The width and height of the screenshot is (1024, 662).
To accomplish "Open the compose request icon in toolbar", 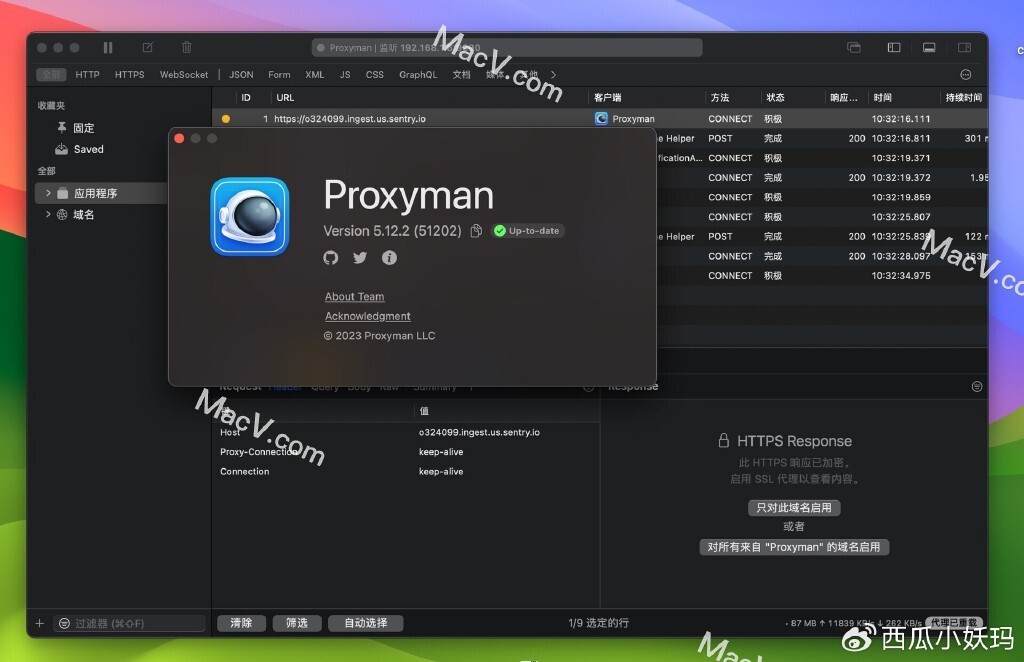I will (148, 48).
